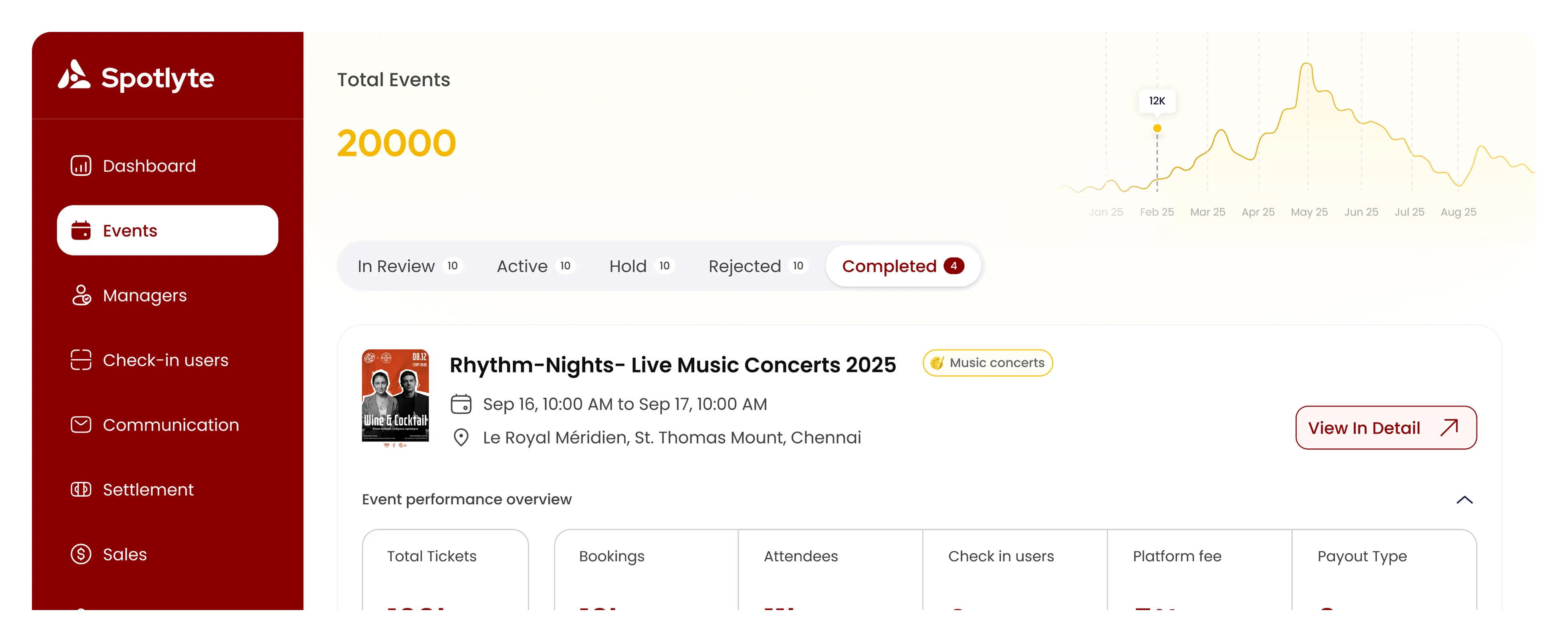Click the Events calendar icon in sidebar
The width and height of the screenshot is (1568, 642).
click(81, 231)
